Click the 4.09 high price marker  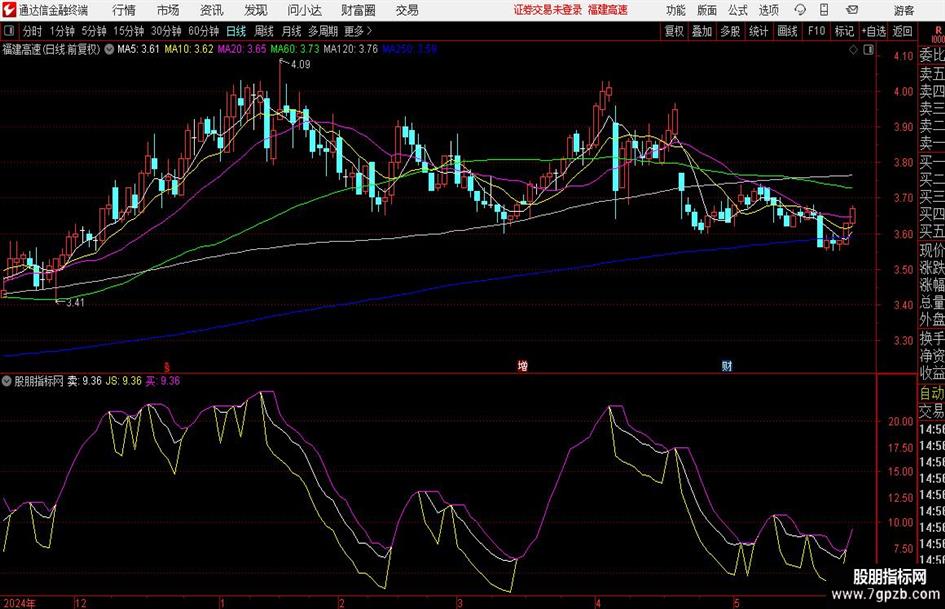(300, 65)
